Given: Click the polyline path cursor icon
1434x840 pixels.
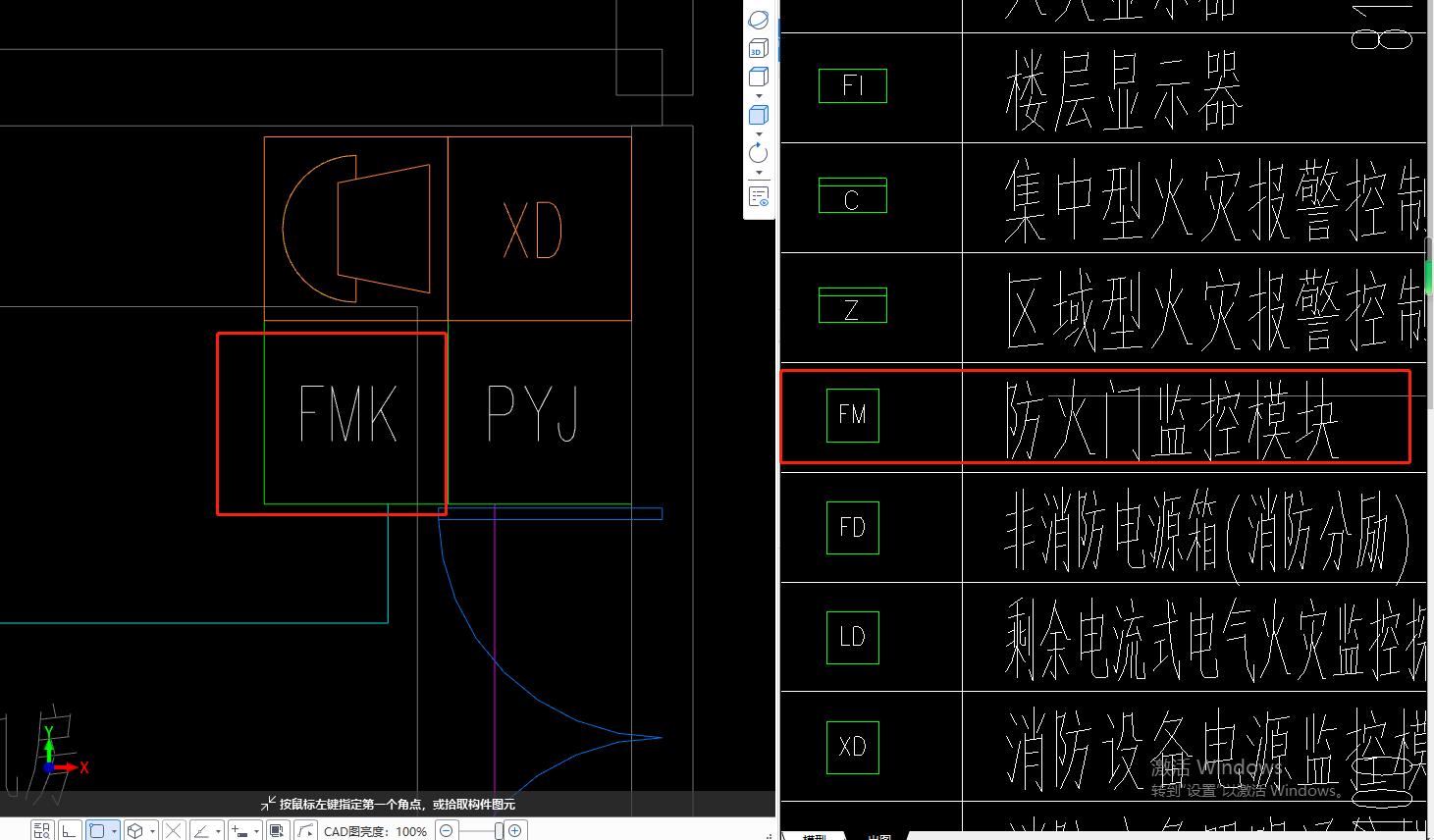Looking at the screenshot, I should pyautogui.click(x=305, y=831).
